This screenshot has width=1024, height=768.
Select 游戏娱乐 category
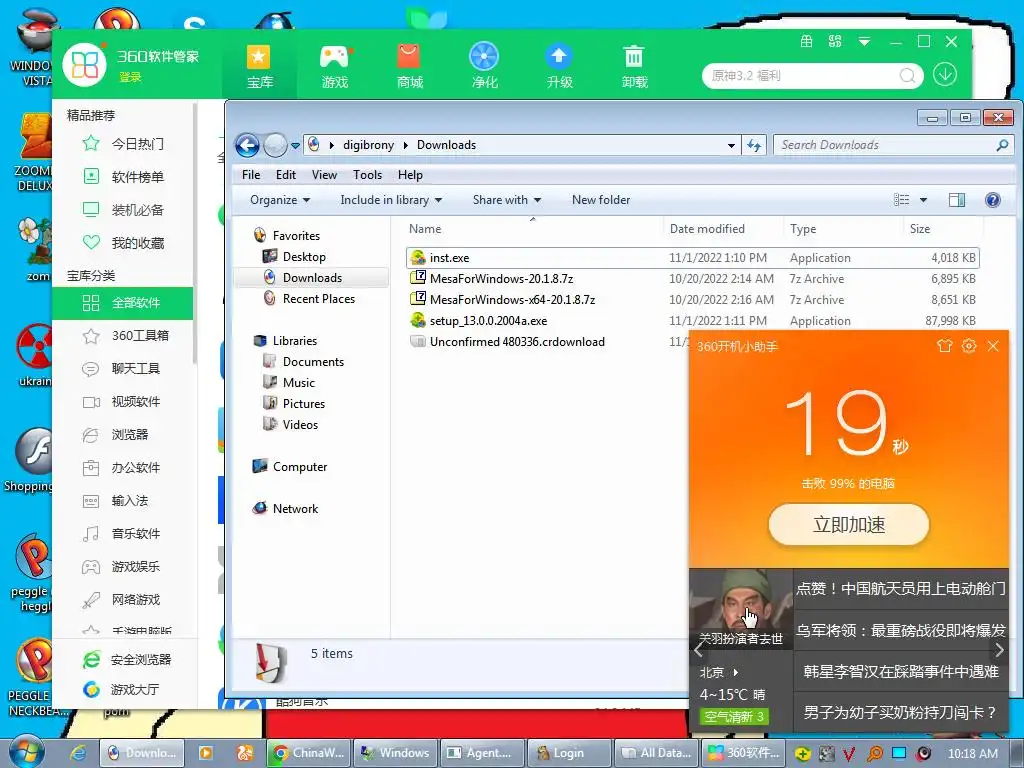123,567
